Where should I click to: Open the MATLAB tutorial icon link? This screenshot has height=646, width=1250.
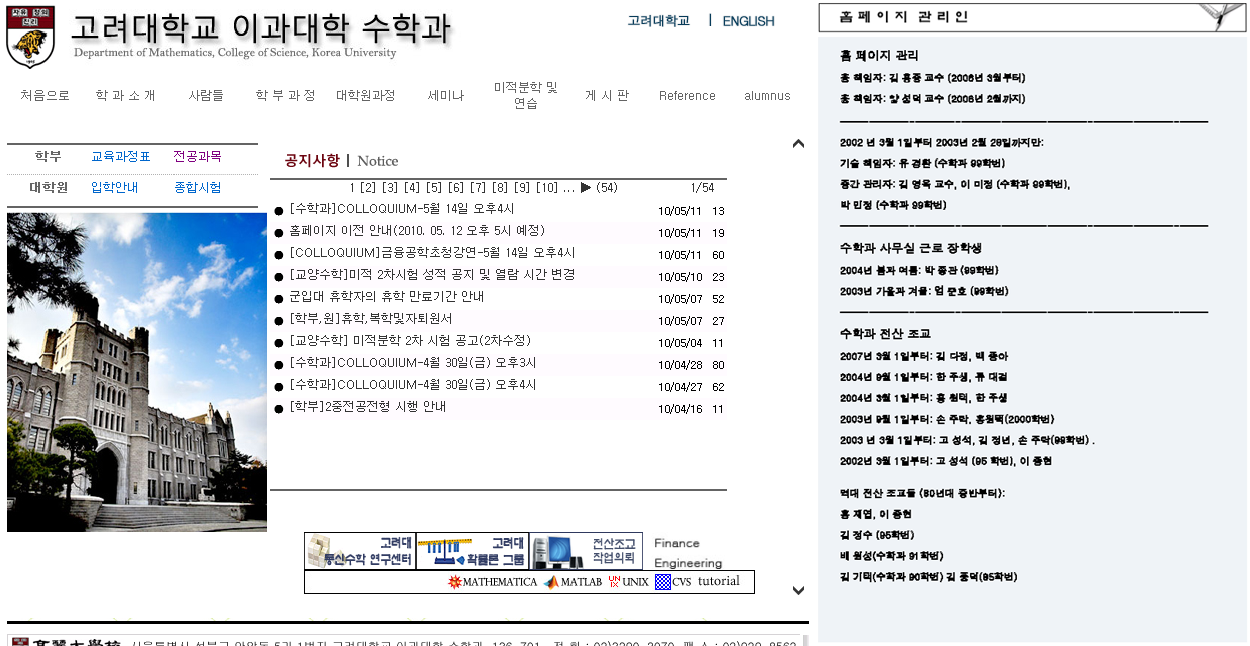551,582
